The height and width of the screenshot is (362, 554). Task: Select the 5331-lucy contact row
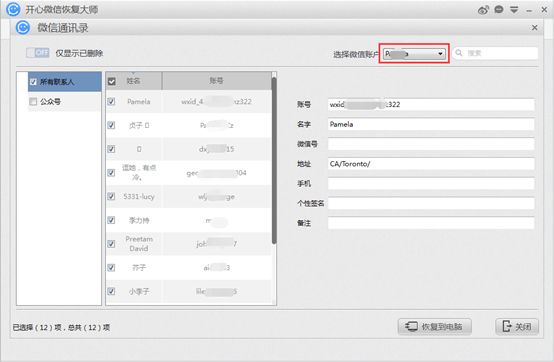tap(189, 197)
